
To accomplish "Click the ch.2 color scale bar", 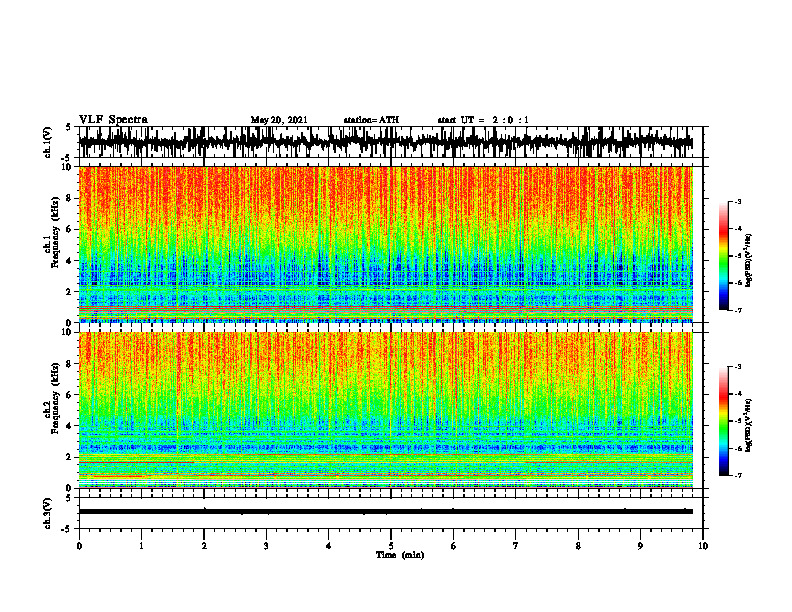I will (723, 421).
